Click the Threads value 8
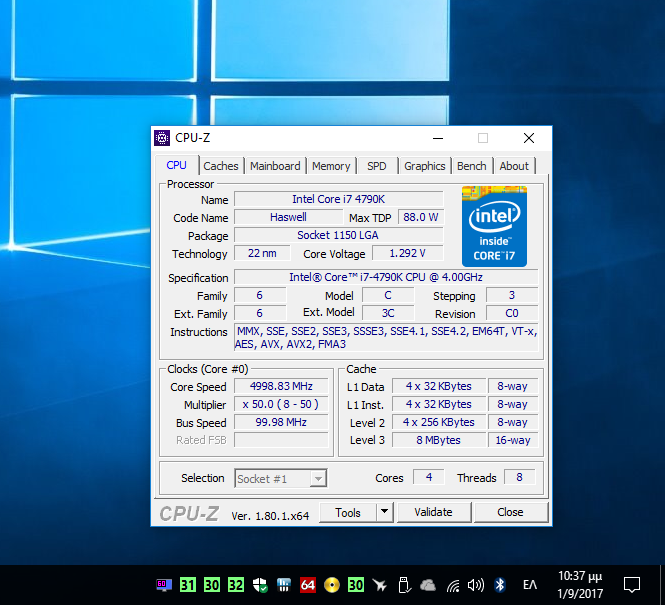The image size is (665, 605). (x=519, y=477)
